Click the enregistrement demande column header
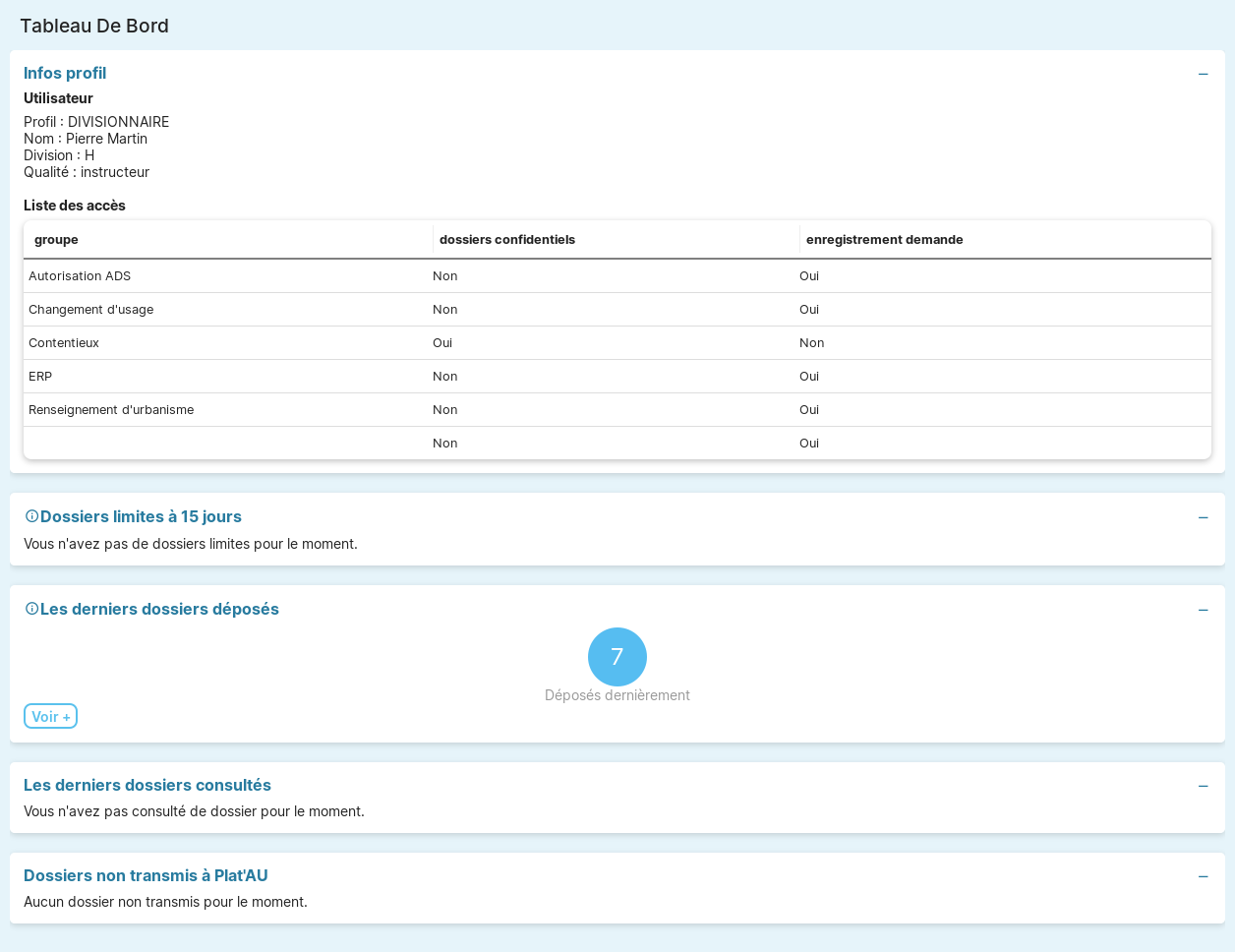This screenshot has height=952, width=1235. coord(884,240)
